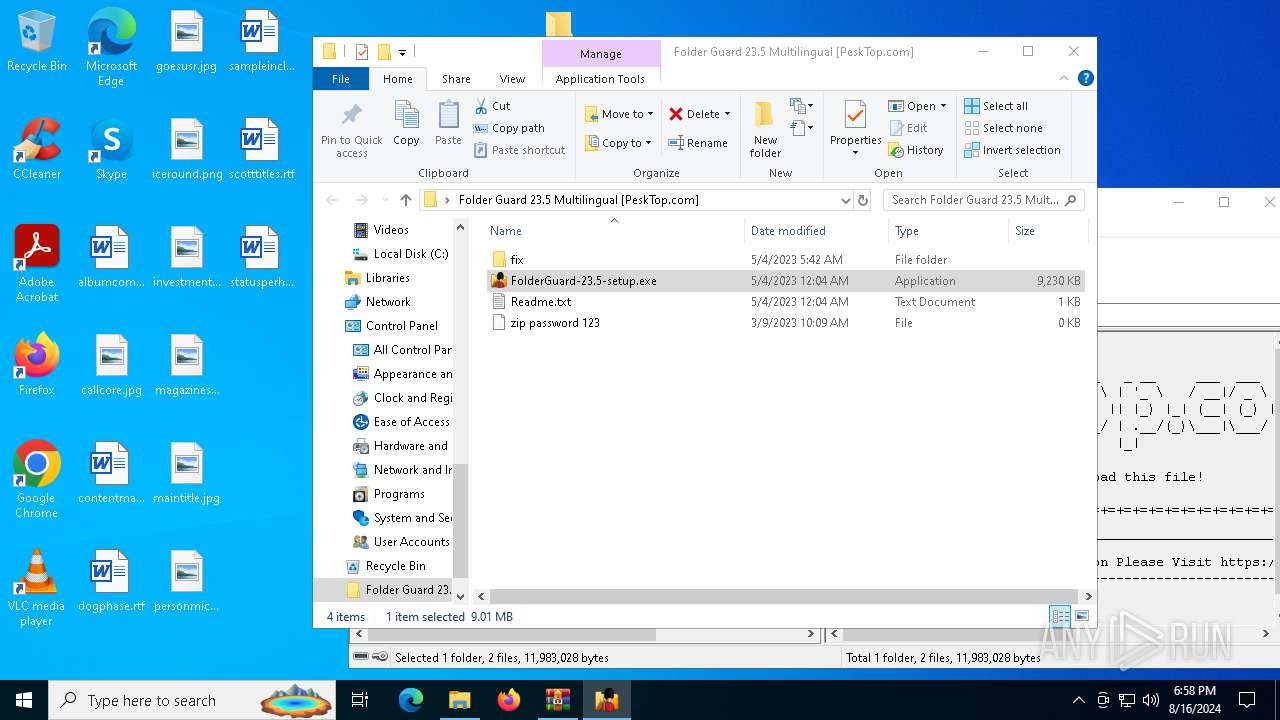The image size is (1280, 720).
Task: Select Libraries in navigation pane
Action: pos(377,278)
